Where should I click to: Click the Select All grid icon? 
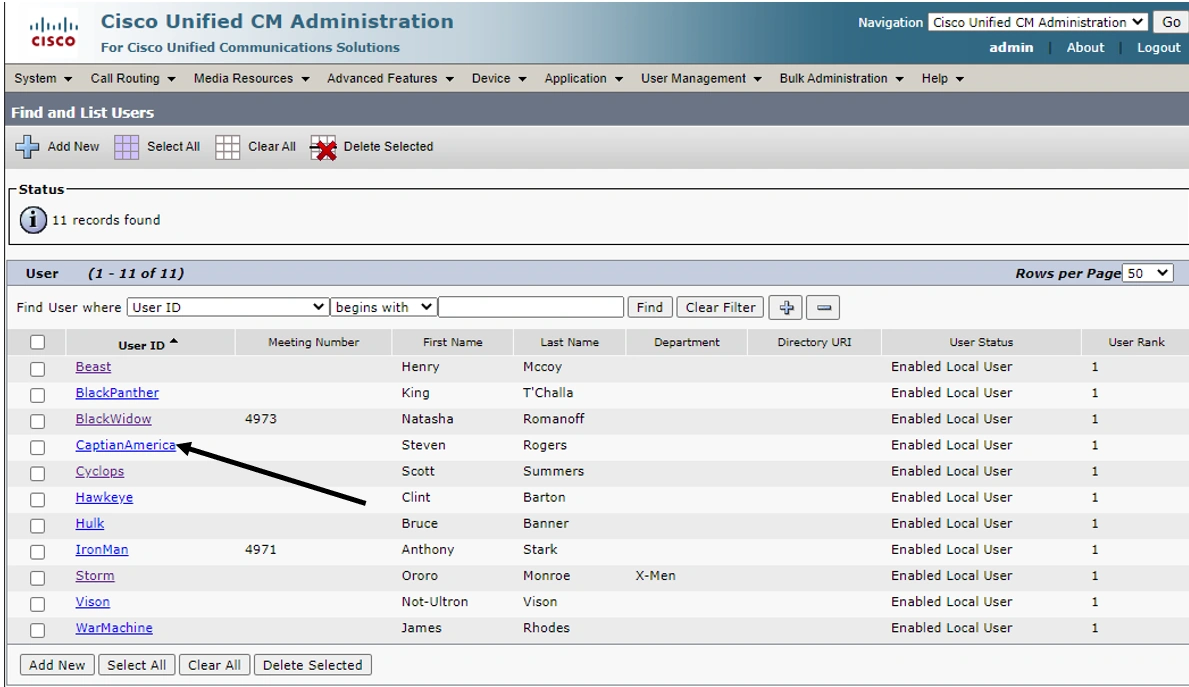coord(127,147)
